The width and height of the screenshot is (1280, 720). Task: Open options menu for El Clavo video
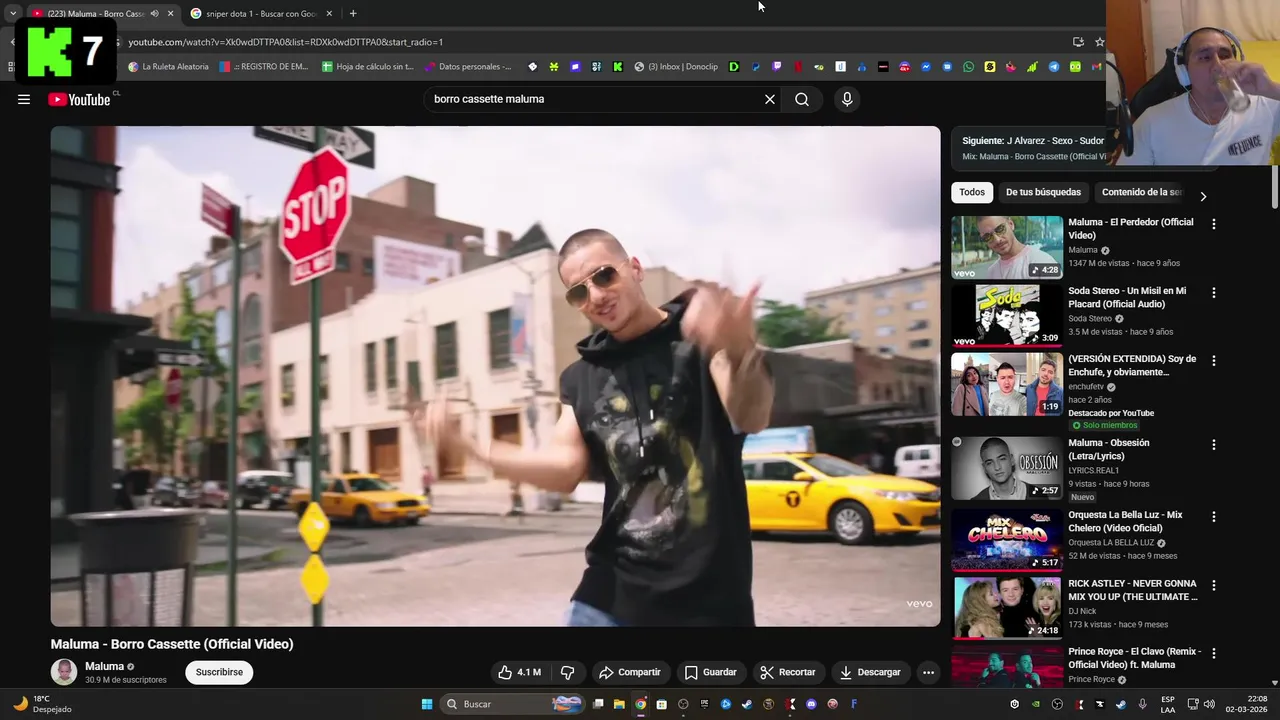[1214, 653]
